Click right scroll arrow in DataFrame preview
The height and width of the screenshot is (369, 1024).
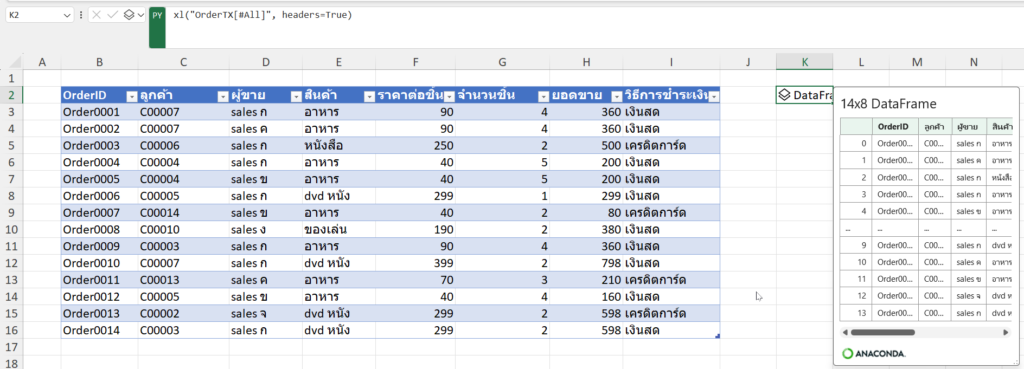point(1006,332)
